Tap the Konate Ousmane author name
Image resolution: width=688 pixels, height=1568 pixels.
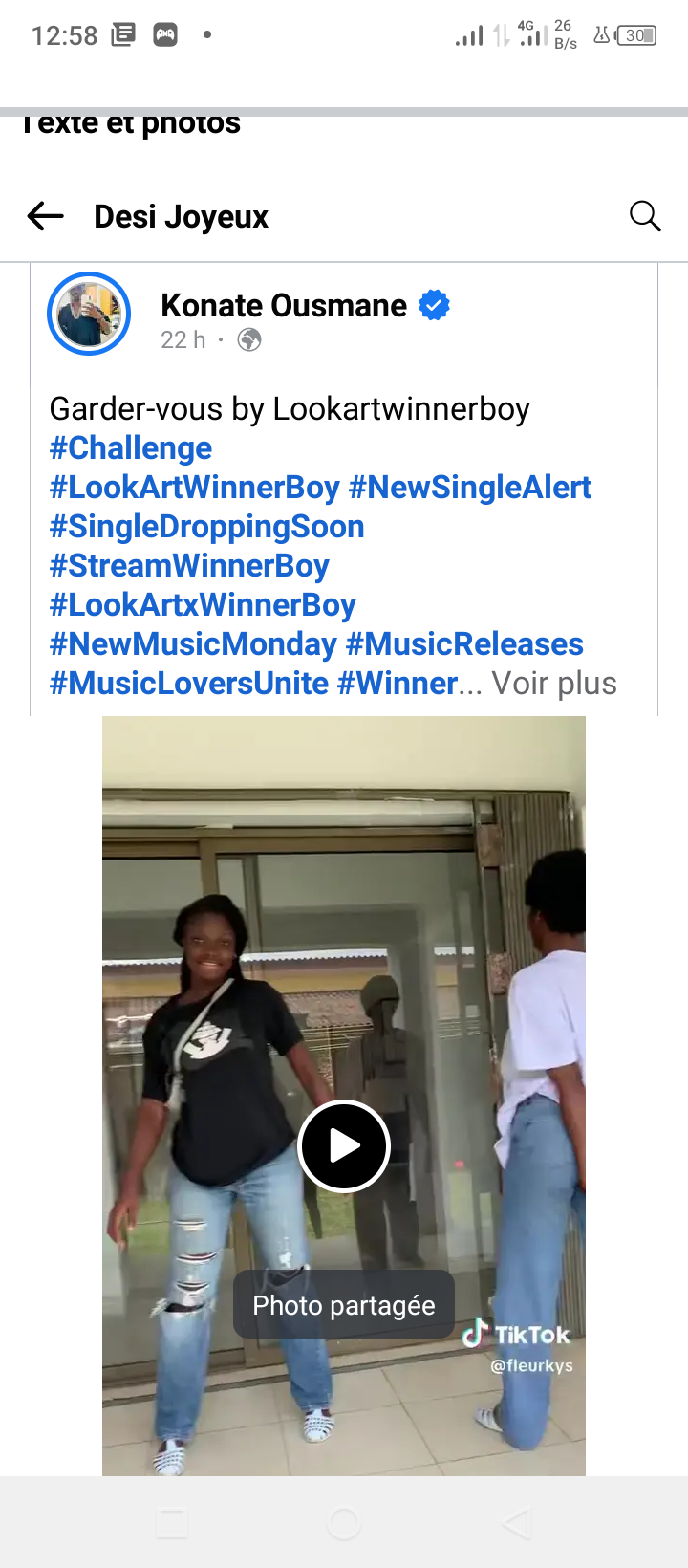[x=284, y=305]
